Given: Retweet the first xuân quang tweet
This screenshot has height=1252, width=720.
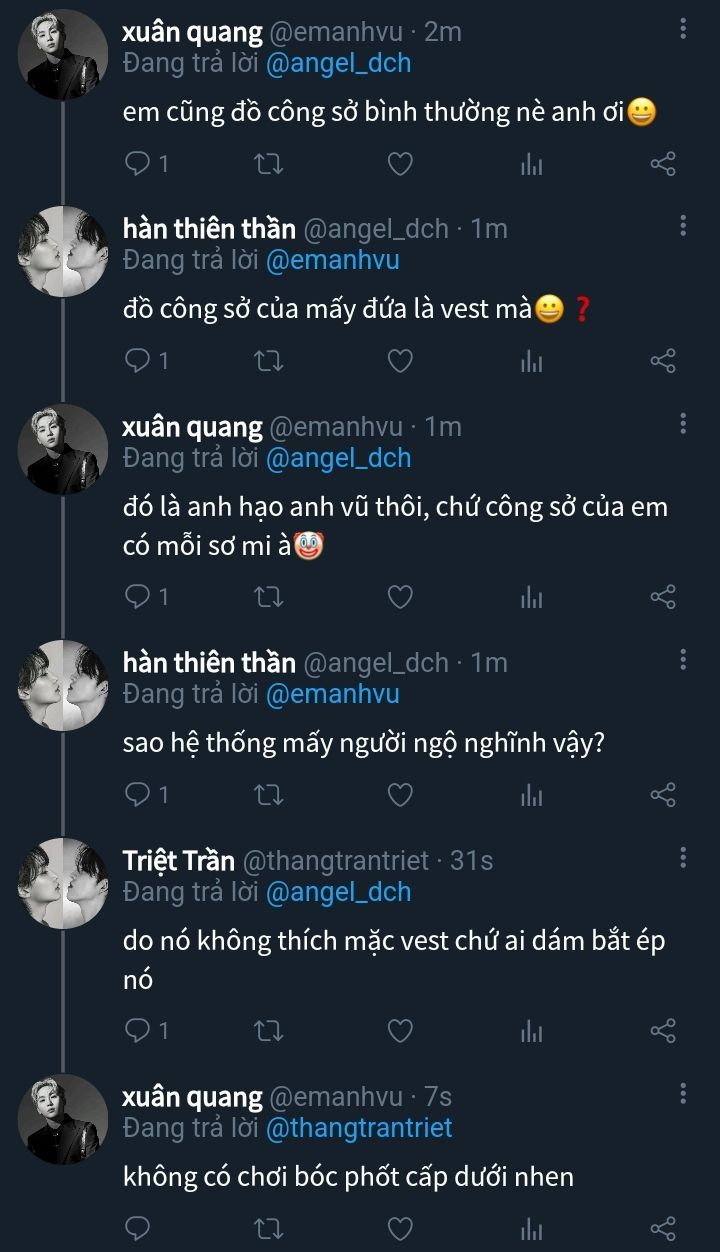Looking at the screenshot, I should 269,163.
